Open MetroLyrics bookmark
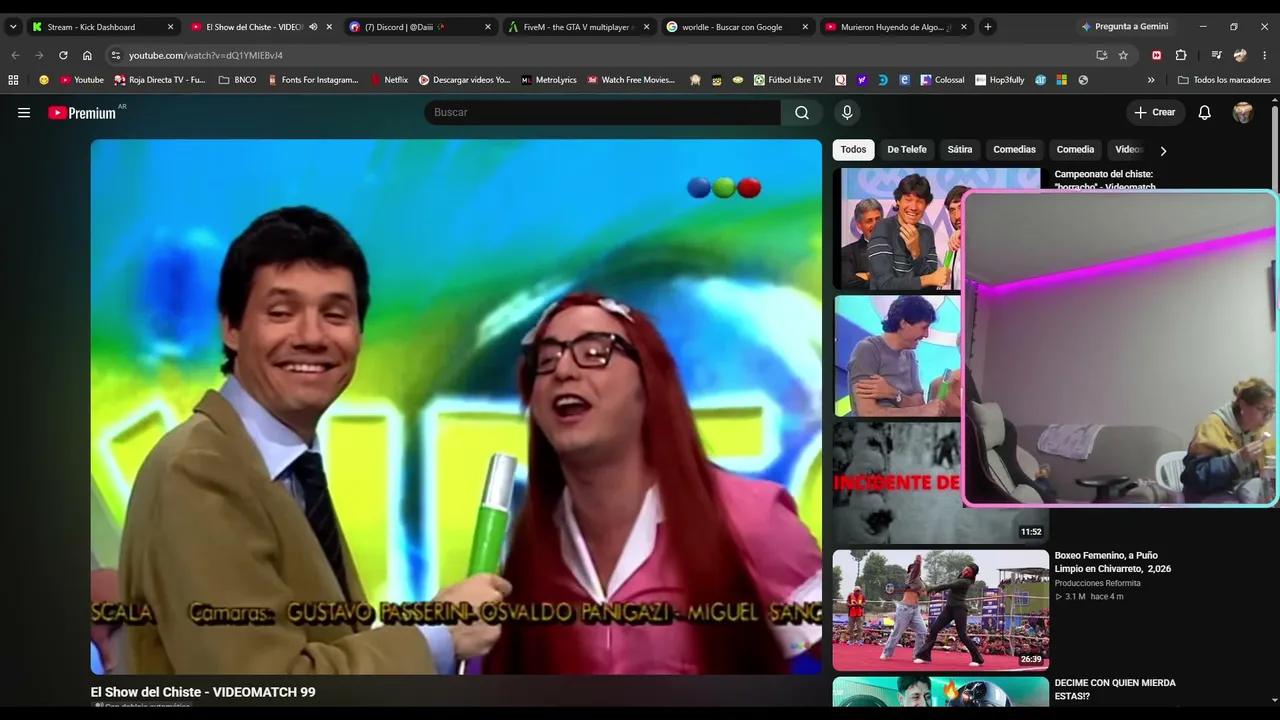The image size is (1280, 720). tap(549, 80)
